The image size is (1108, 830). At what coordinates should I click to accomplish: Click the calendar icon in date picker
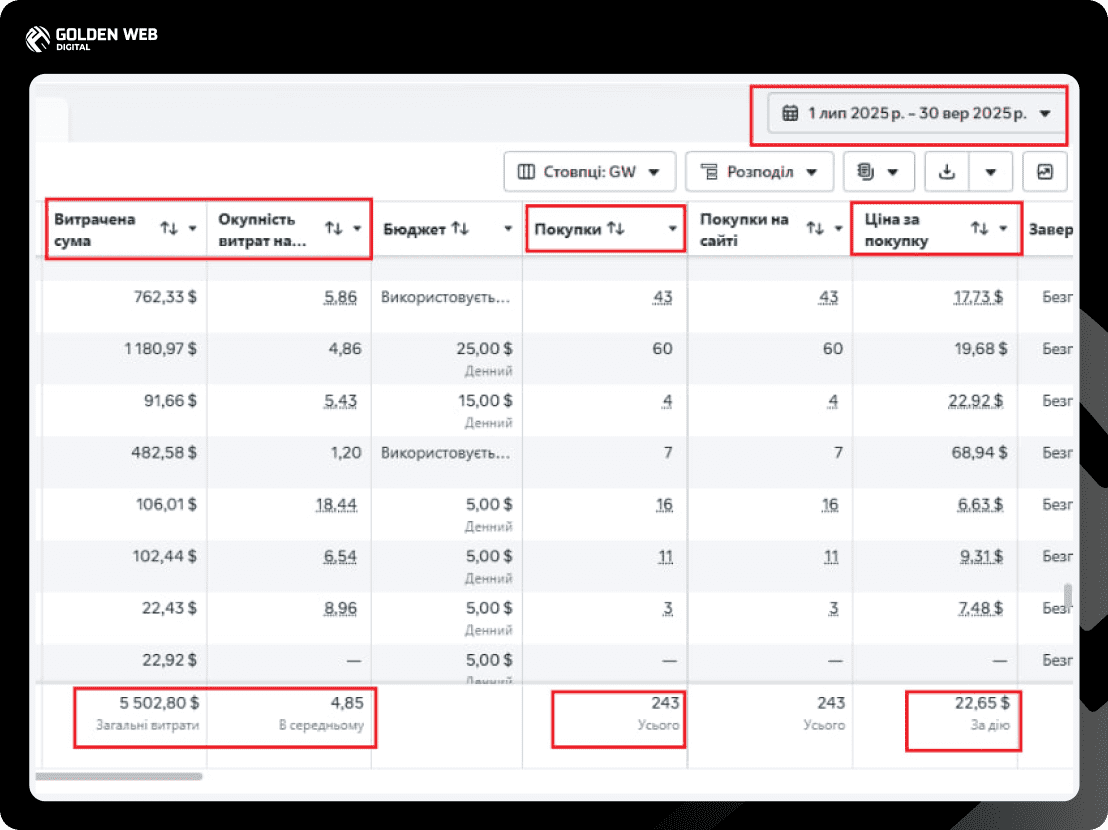coord(790,113)
